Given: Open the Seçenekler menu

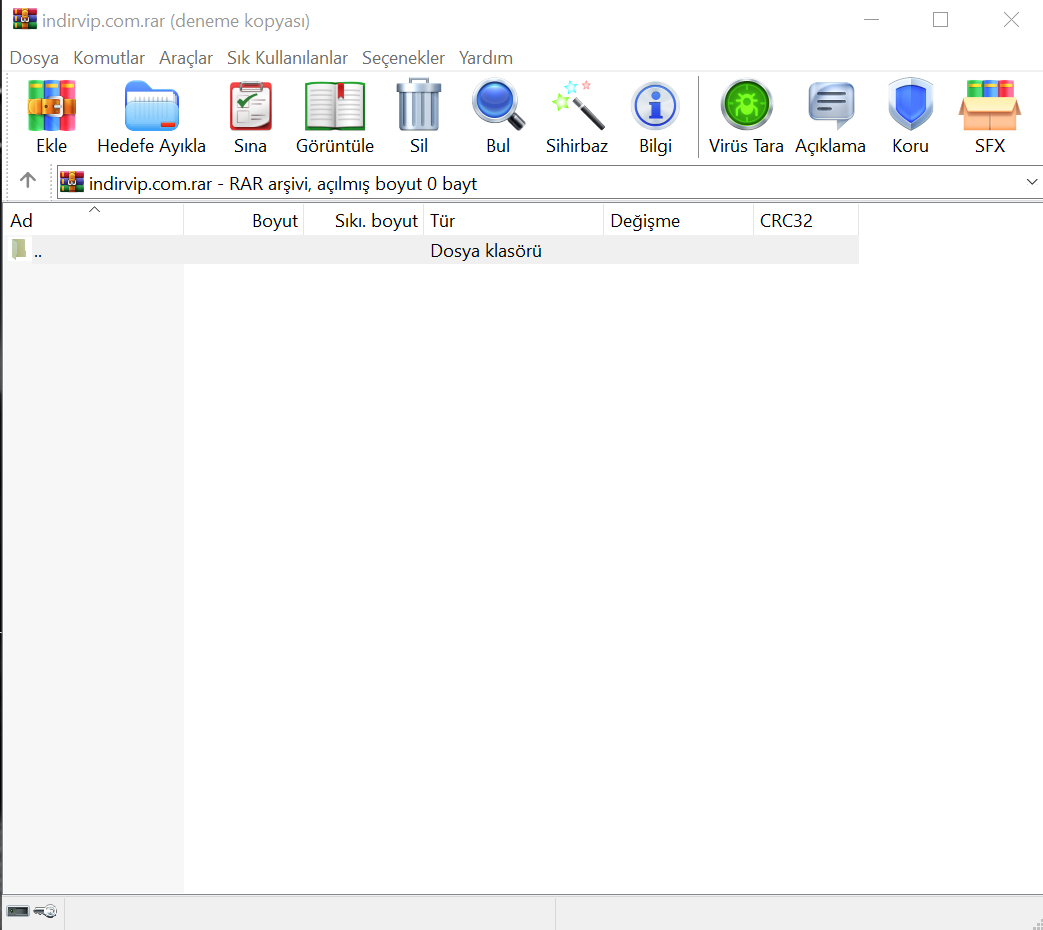Looking at the screenshot, I should (x=403, y=58).
